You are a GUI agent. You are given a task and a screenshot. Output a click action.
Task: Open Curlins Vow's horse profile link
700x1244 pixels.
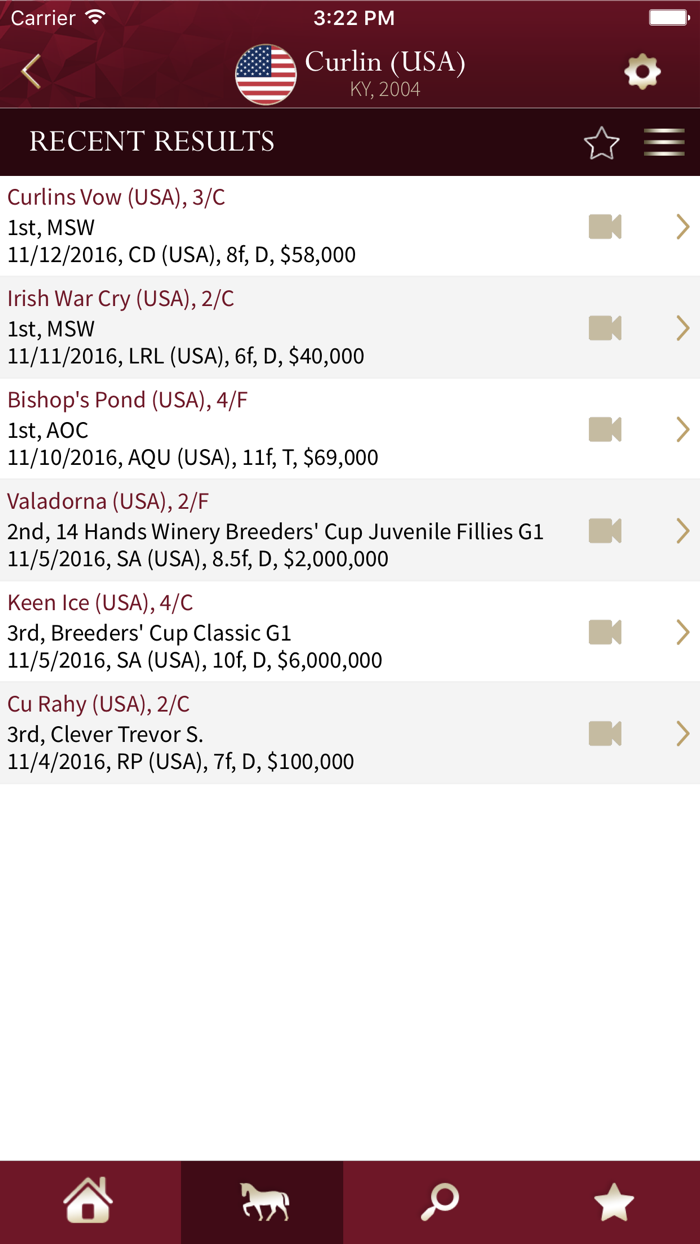tap(116, 197)
